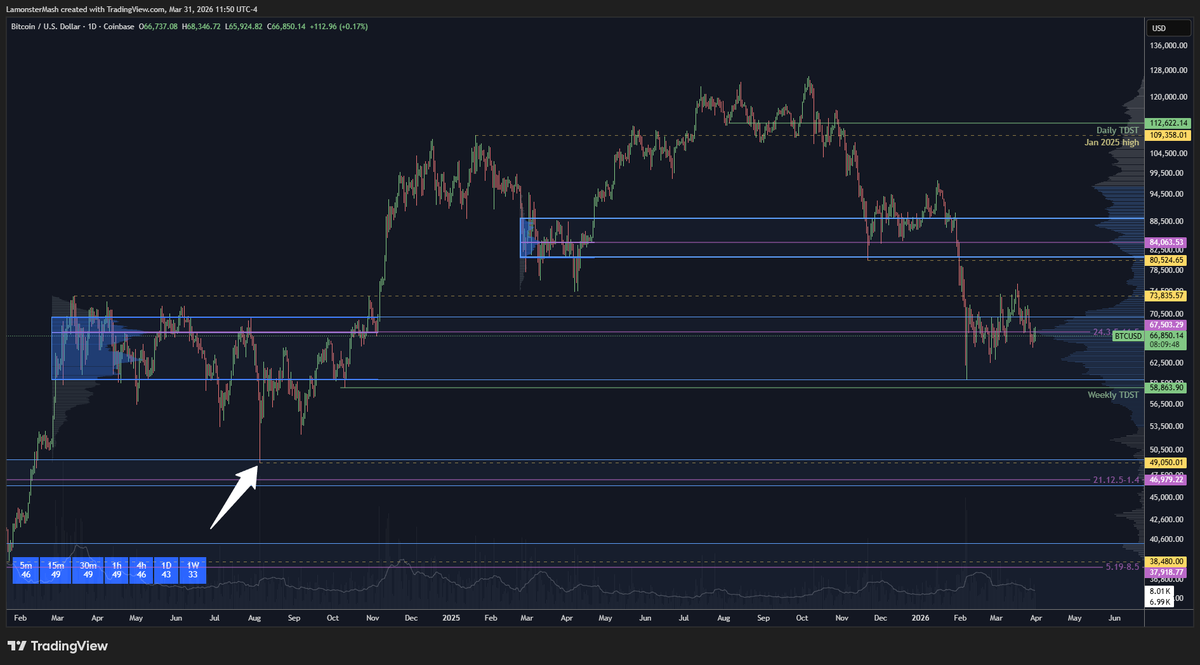Click the 78,500.00 price axis label
Image resolution: width=1200 pixels, height=665 pixels.
click(x=1168, y=270)
